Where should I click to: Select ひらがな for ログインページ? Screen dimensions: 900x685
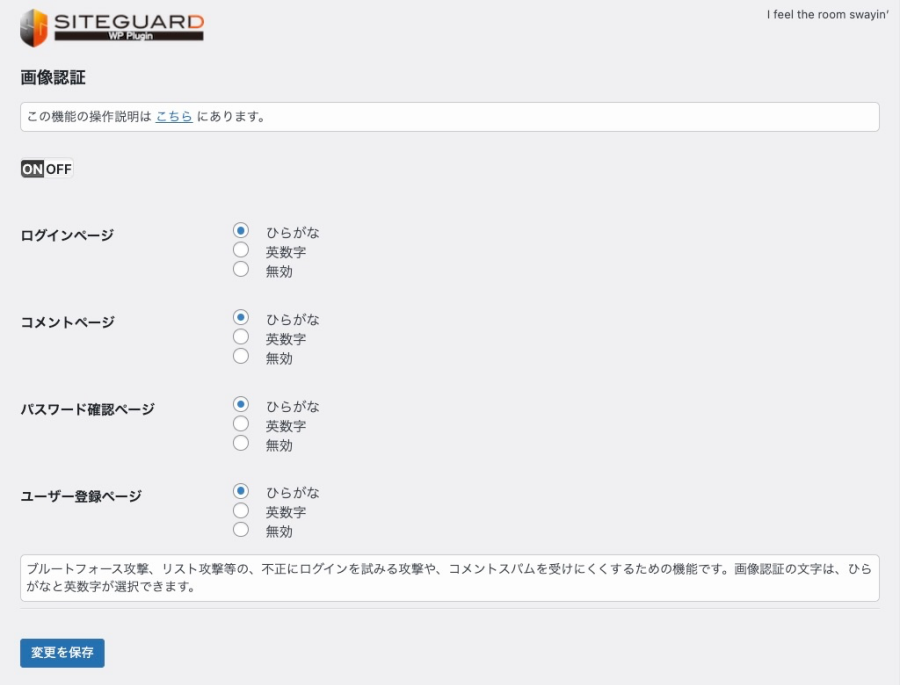[x=240, y=230]
